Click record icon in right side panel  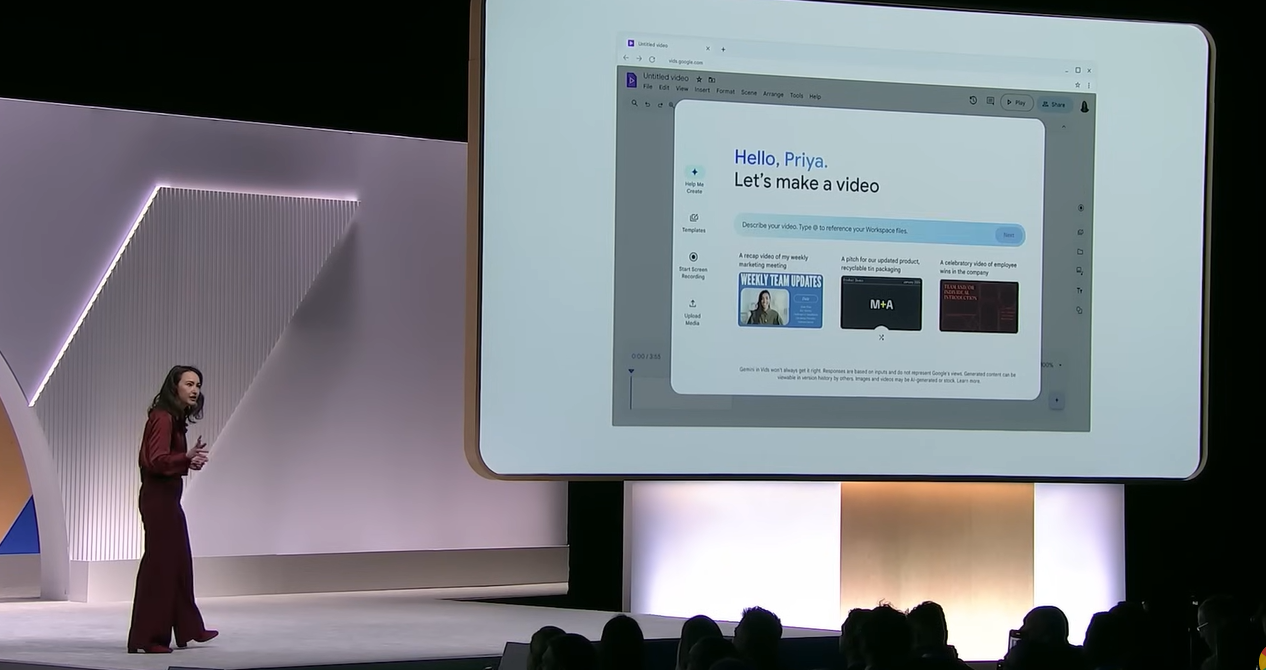tap(1080, 208)
